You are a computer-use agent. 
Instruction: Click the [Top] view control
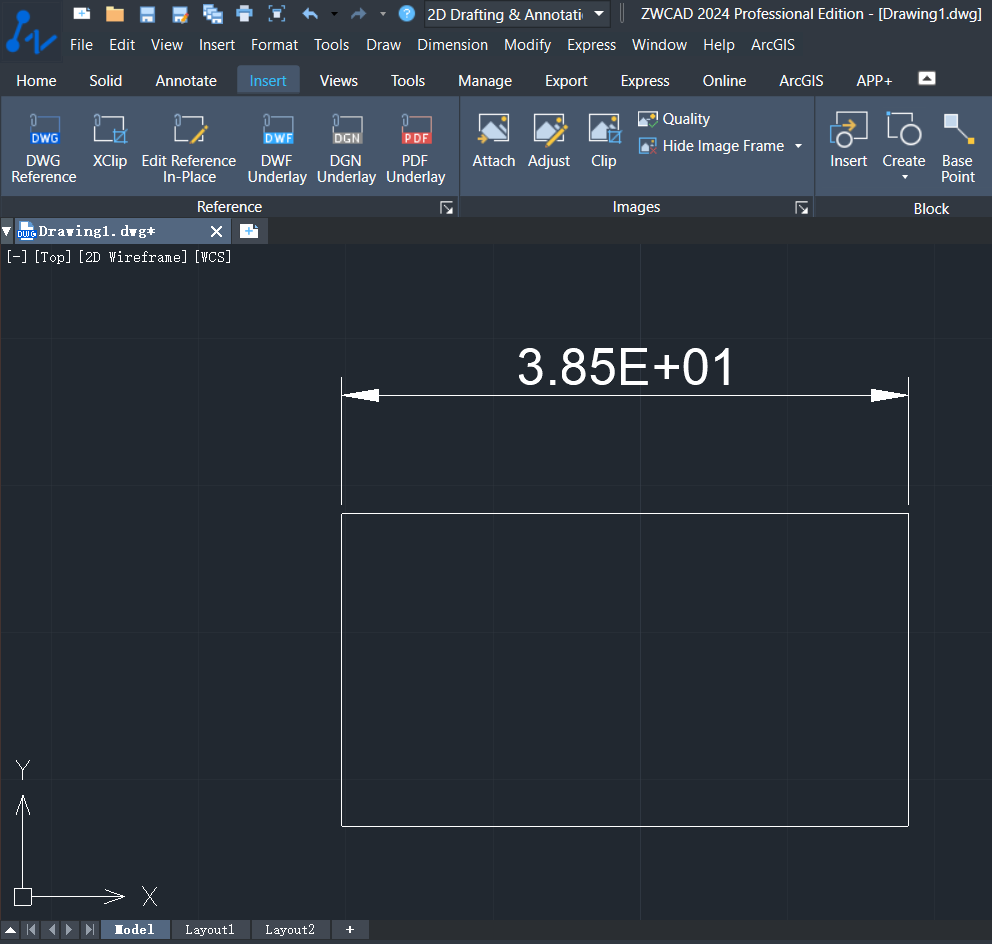(53, 257)
